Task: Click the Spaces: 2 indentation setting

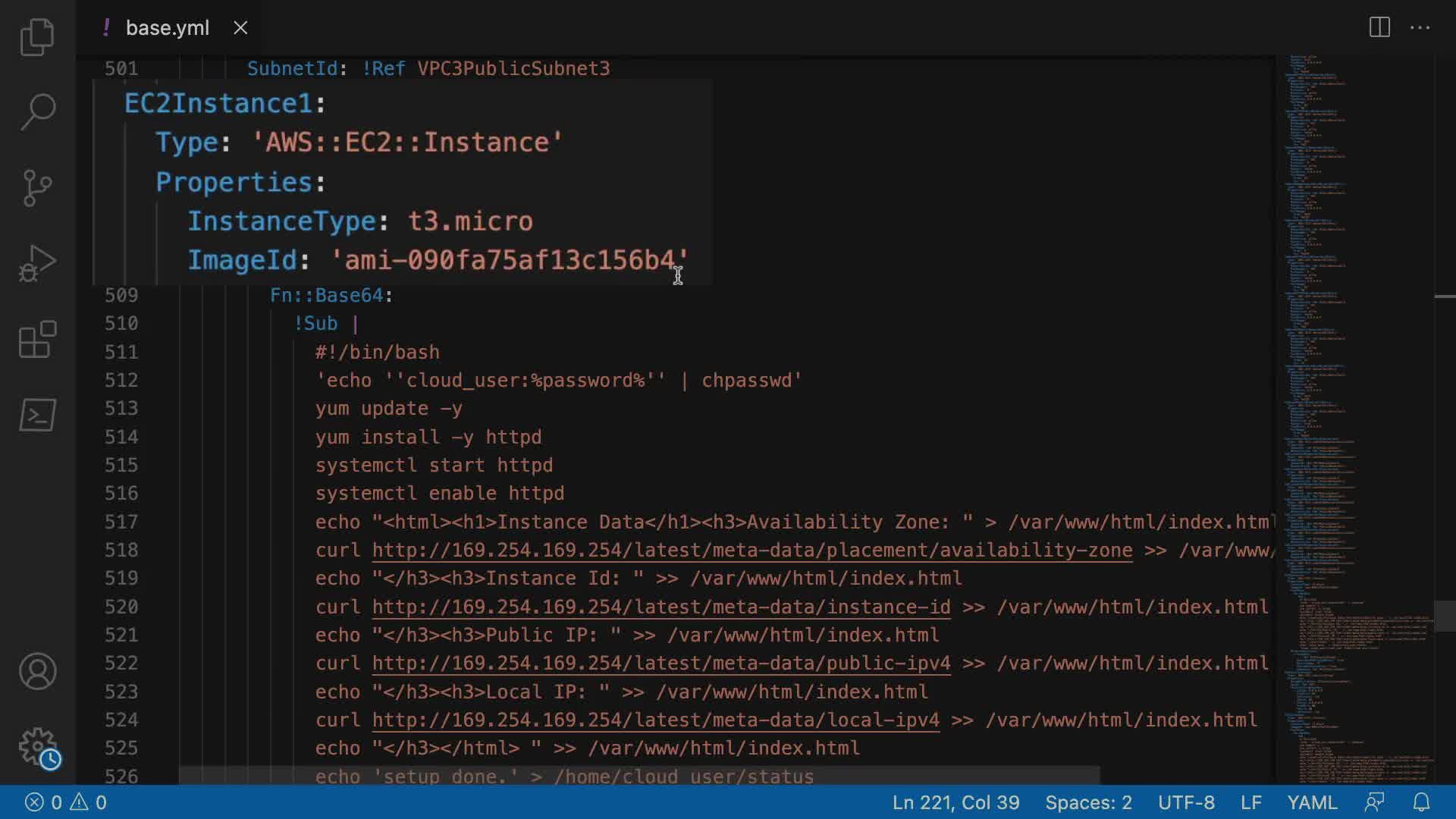Action: tap(1088, 802)
